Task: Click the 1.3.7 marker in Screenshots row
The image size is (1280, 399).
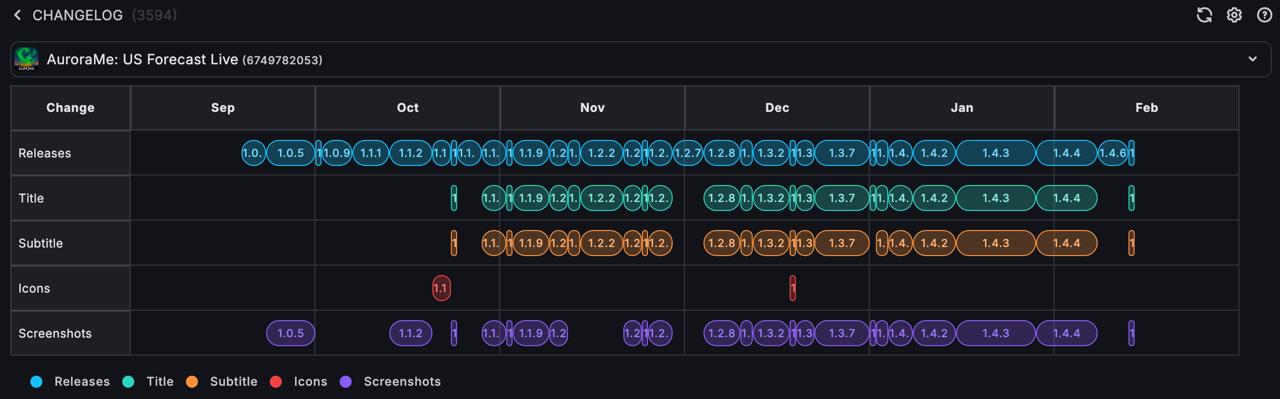Action: 842,333
